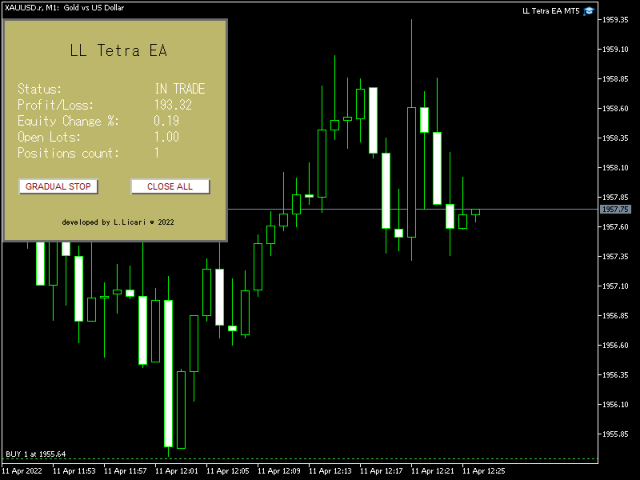Viewport: 640px width, 480px height.
Task: Select the 1955.85 price scale label
Action: click(616, 434)
